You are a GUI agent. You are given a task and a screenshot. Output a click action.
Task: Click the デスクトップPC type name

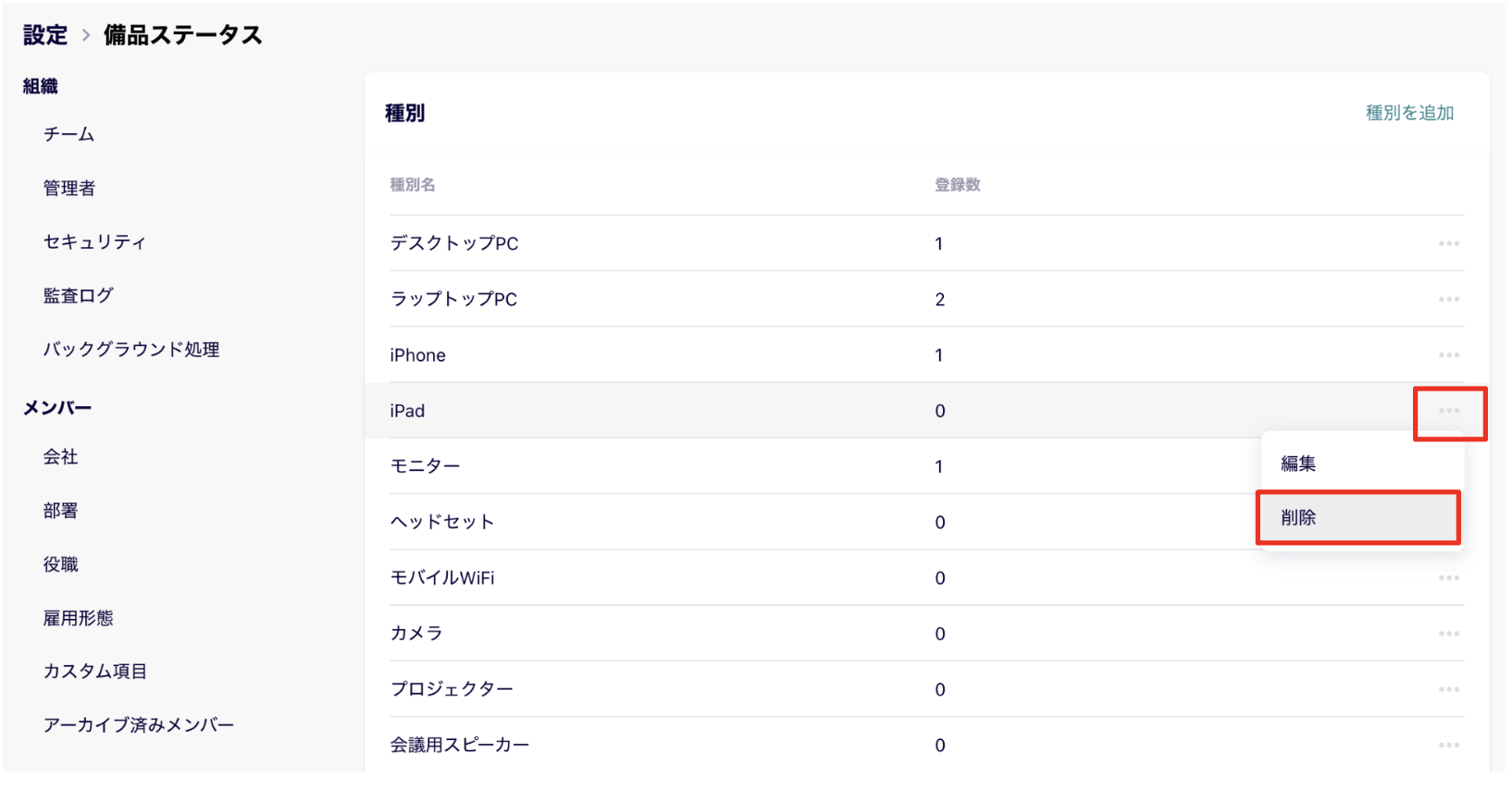pyautogui.click(x=453, y=243)
